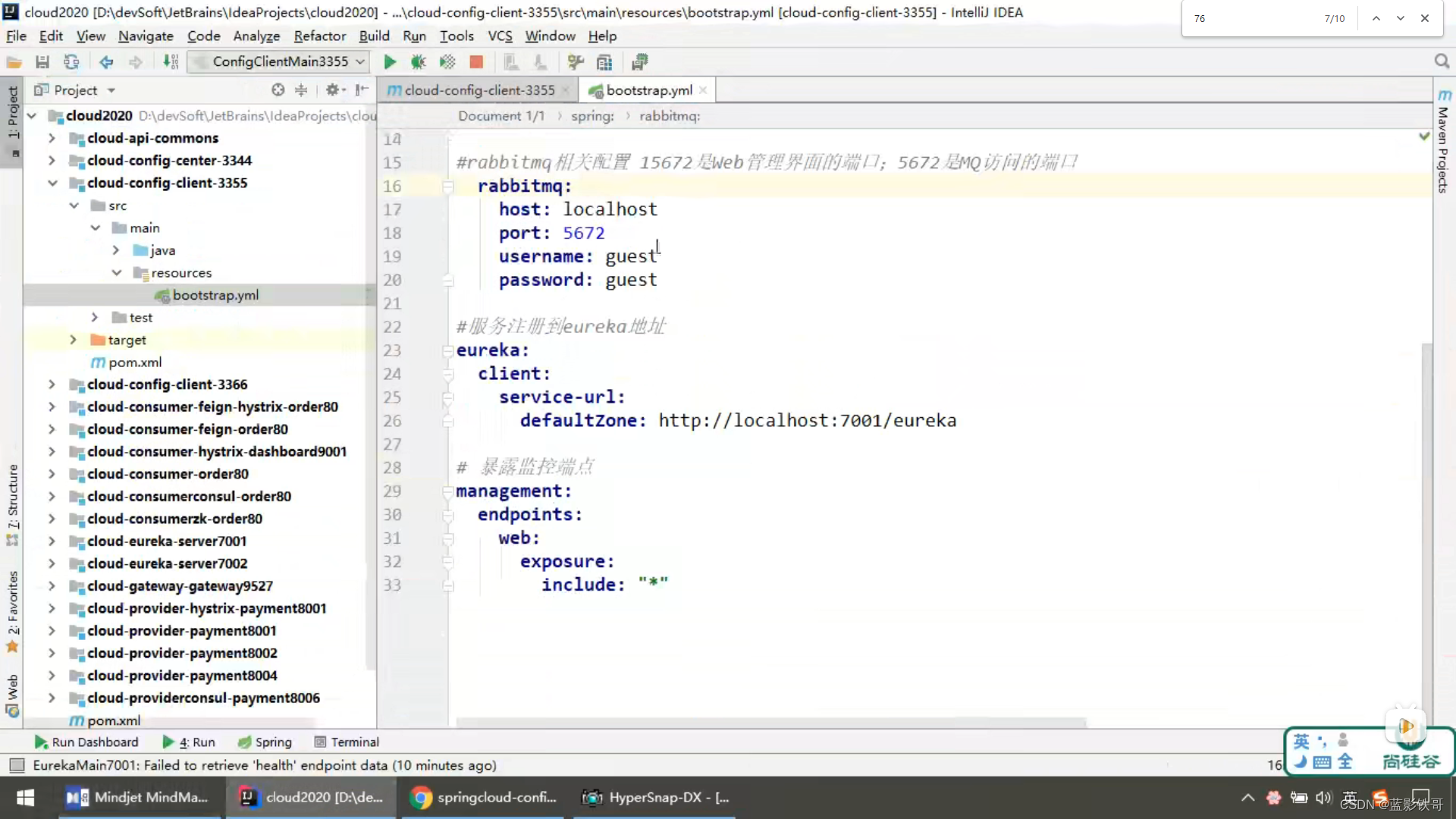Click the wrench Settings icon in toolbar

coord(576,62)
